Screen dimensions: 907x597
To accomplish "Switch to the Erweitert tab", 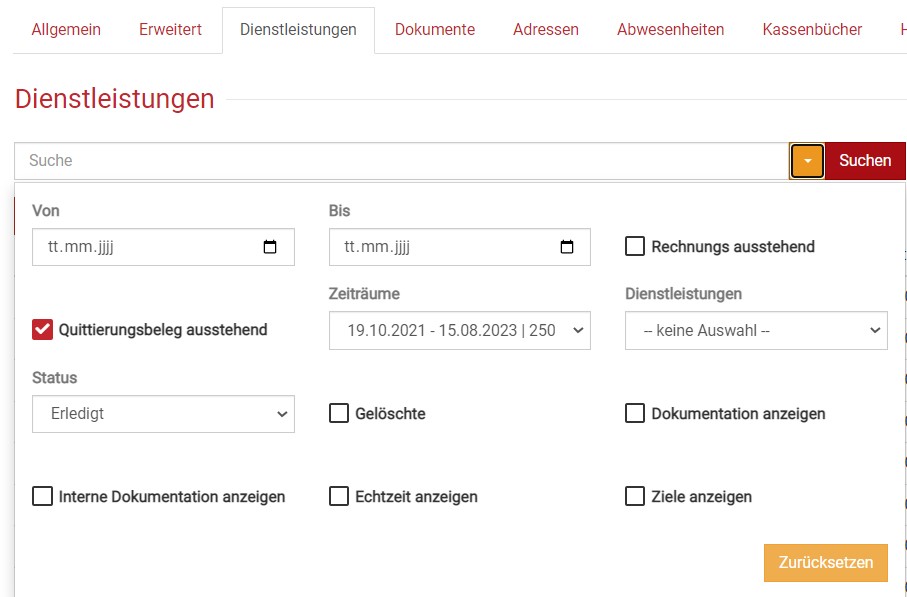I will click(x=170, y=30).
